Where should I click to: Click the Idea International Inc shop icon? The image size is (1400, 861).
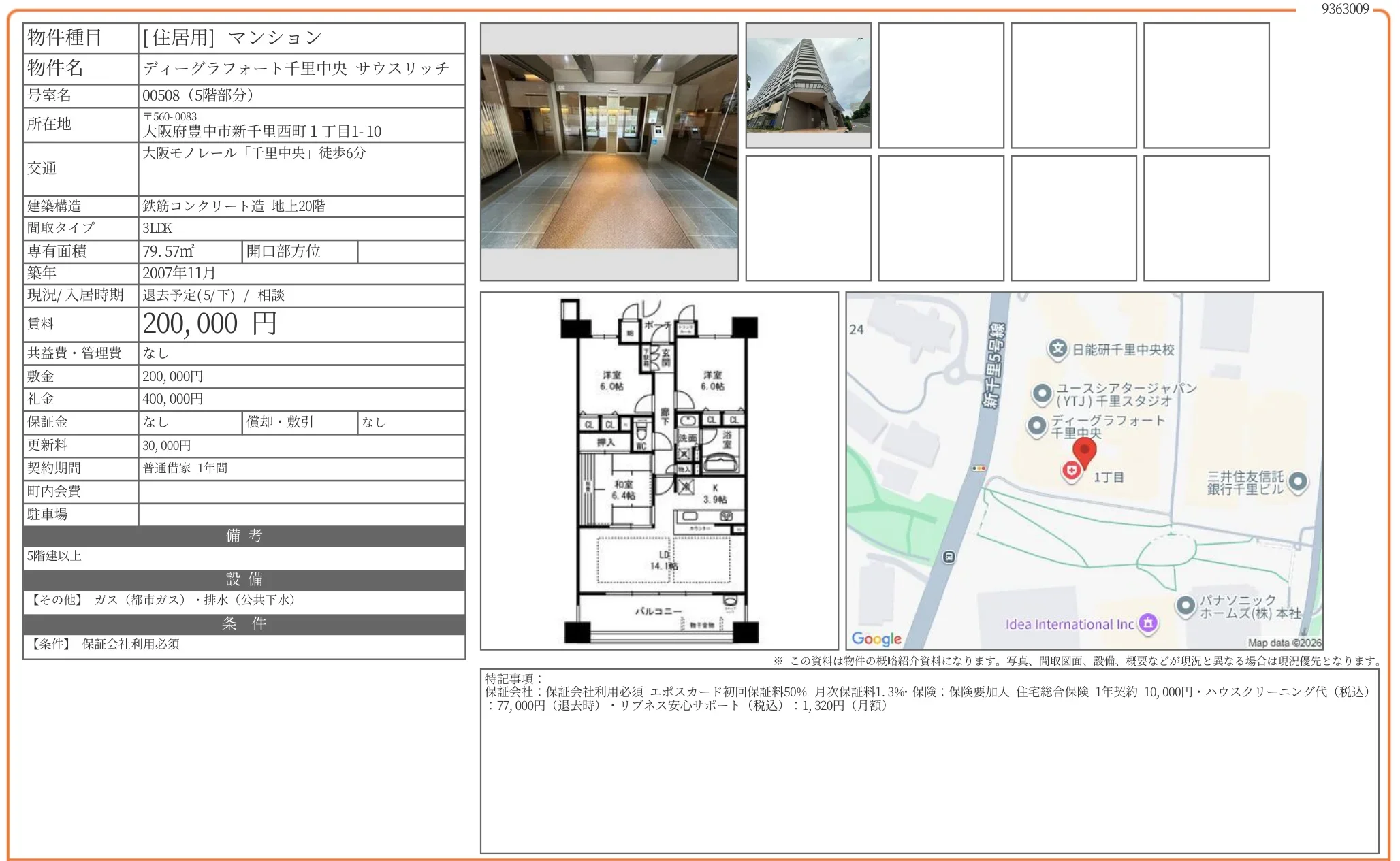tap(1148, 622)
